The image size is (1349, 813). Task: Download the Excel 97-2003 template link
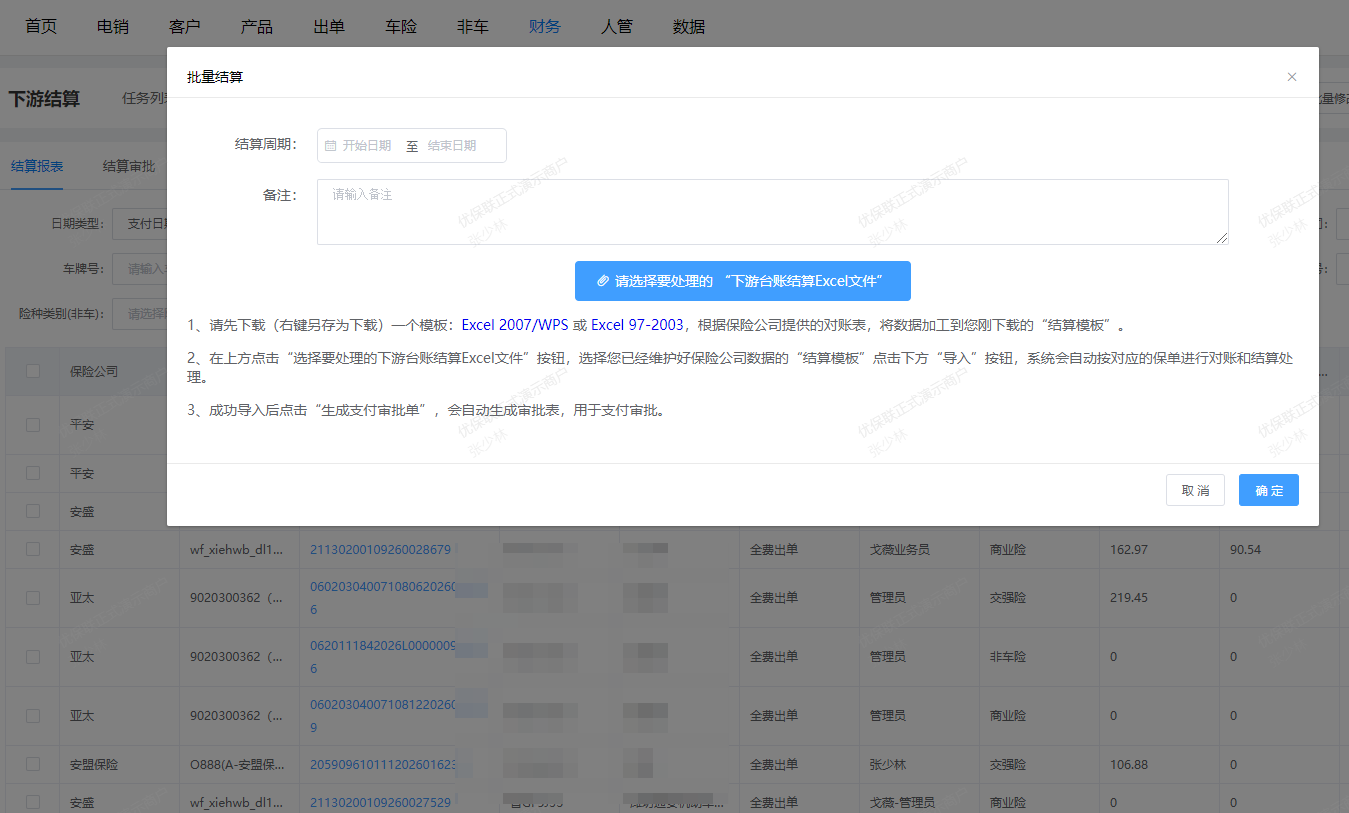[637, 325]
